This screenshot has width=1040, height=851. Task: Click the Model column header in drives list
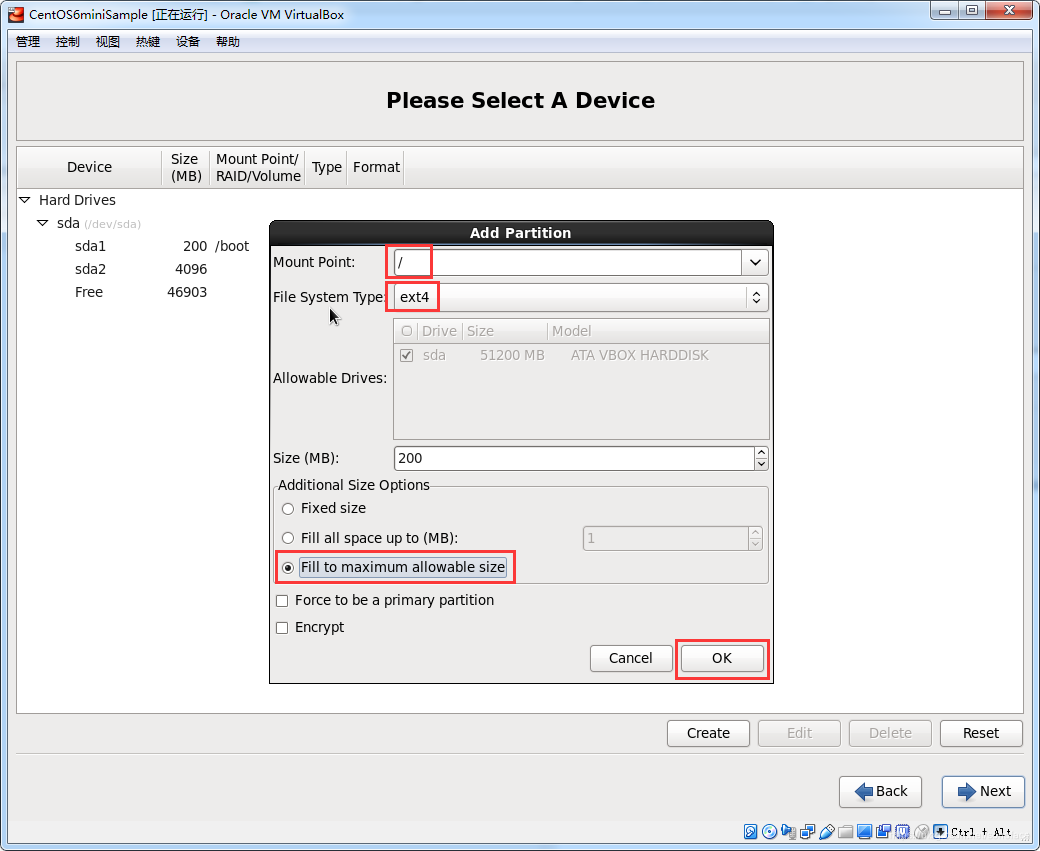tap(658, 331)
